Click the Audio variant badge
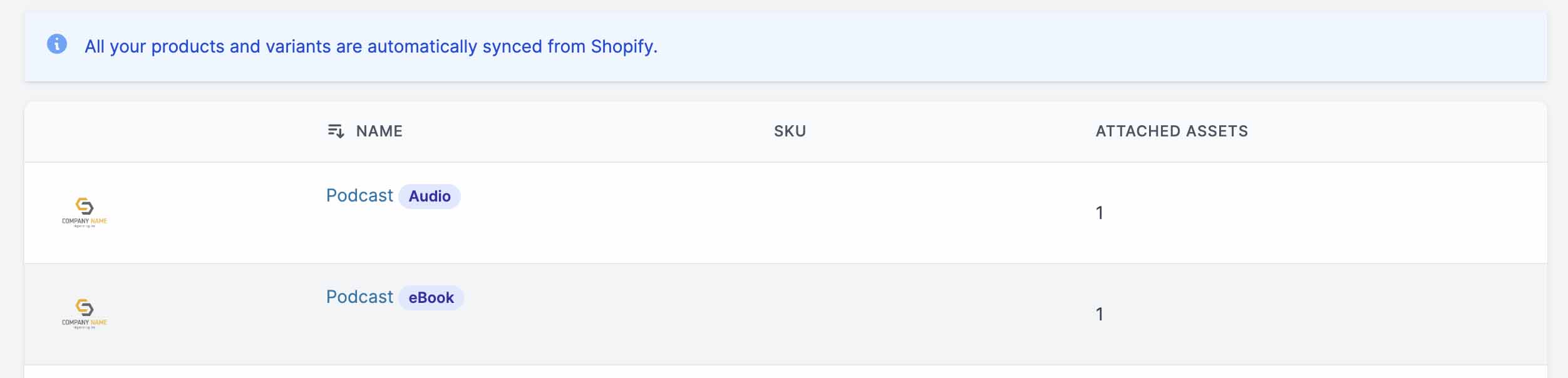 click(x=430, y=197)
